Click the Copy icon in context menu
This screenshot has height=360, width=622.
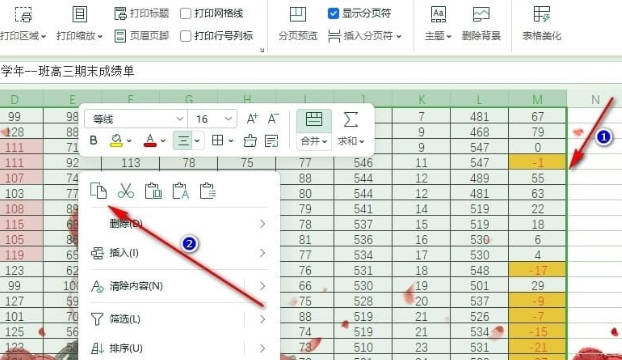tap(98, 191)
